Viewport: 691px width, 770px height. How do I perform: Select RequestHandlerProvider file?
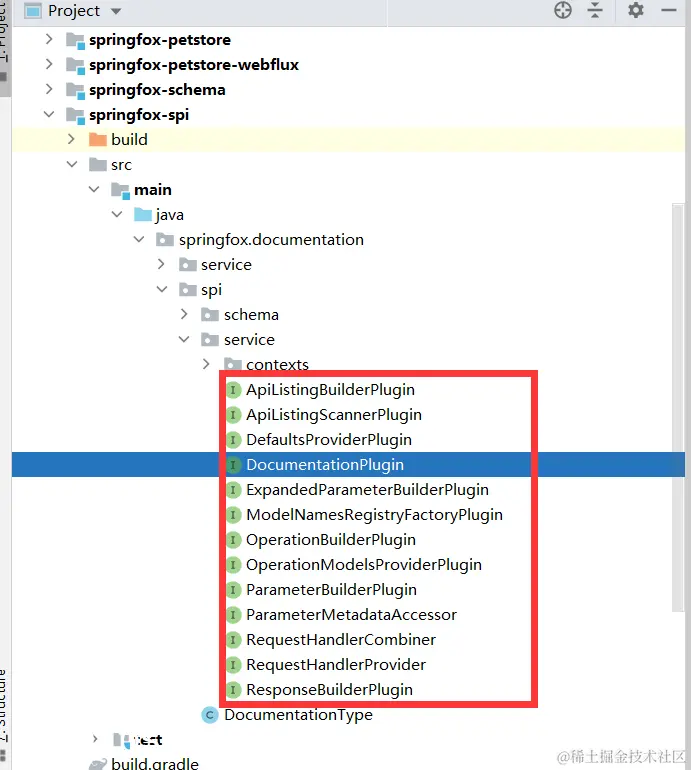(x=336, y=665)
